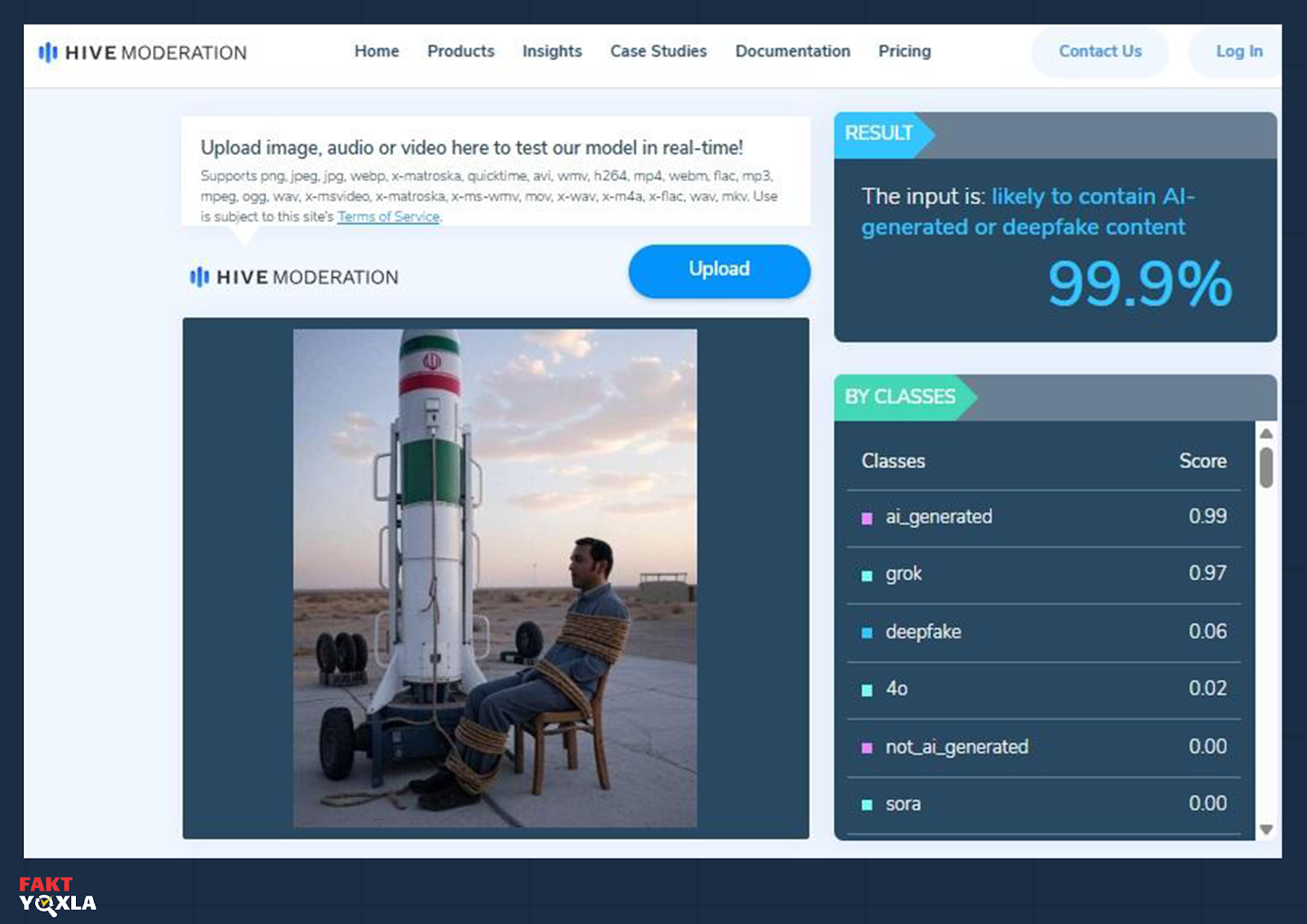This screenshot has height=924, width=1307.
Task: Click the cyan swatch beside grok
Action: [x=867, y=576]
